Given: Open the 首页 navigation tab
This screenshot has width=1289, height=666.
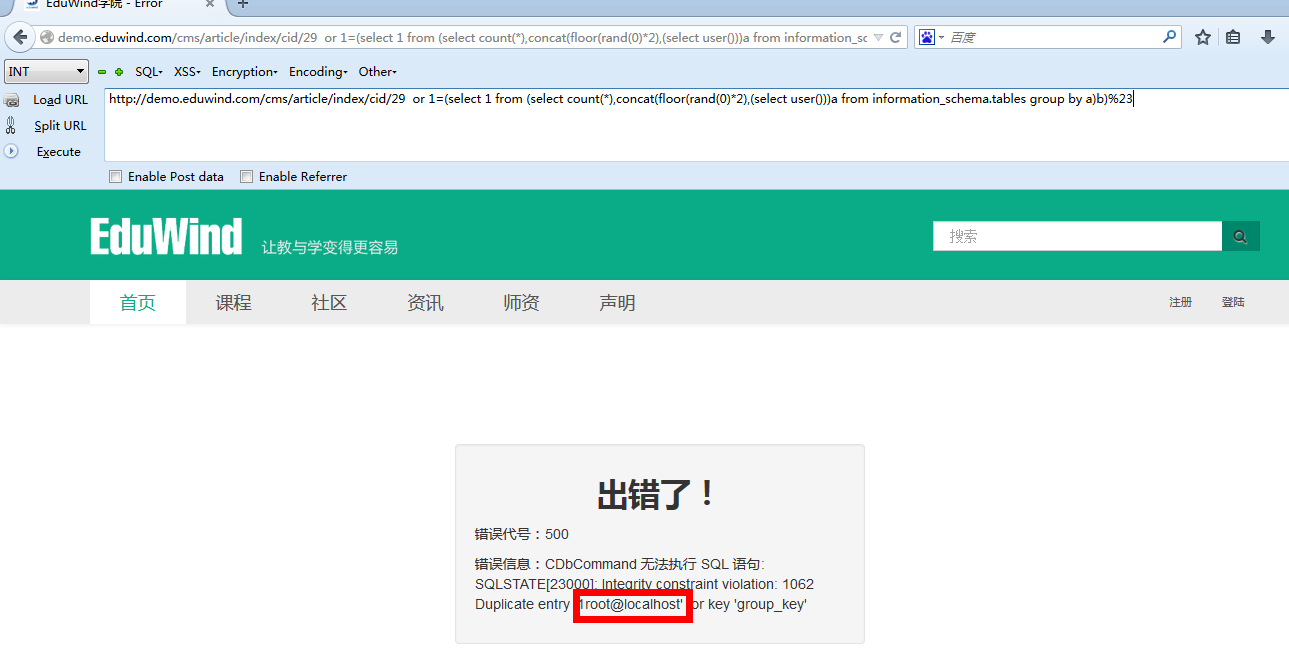Looking at the screenshot, I should click(138, 302).
